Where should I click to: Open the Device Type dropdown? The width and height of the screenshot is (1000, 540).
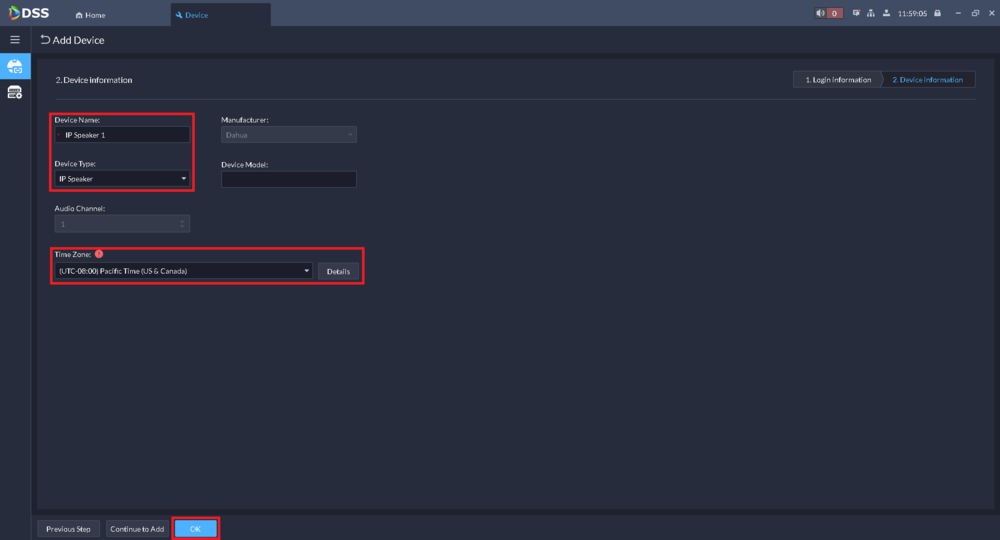click(122, 179)
